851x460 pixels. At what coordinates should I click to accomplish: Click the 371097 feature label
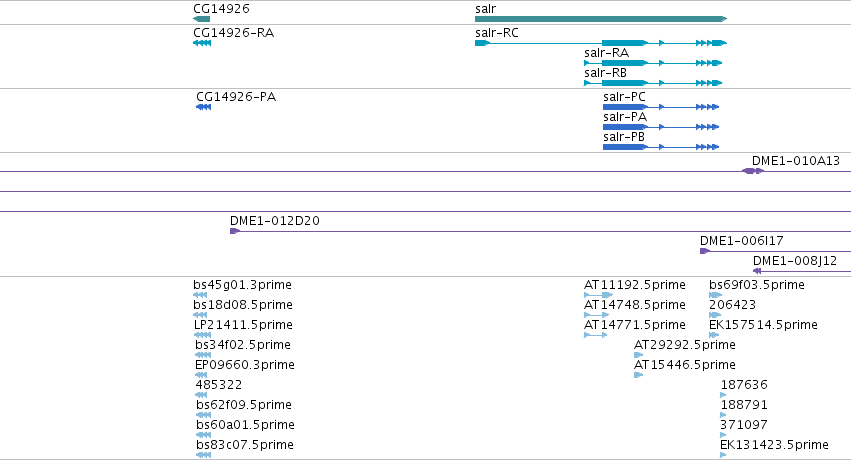(x=744, y=425)
